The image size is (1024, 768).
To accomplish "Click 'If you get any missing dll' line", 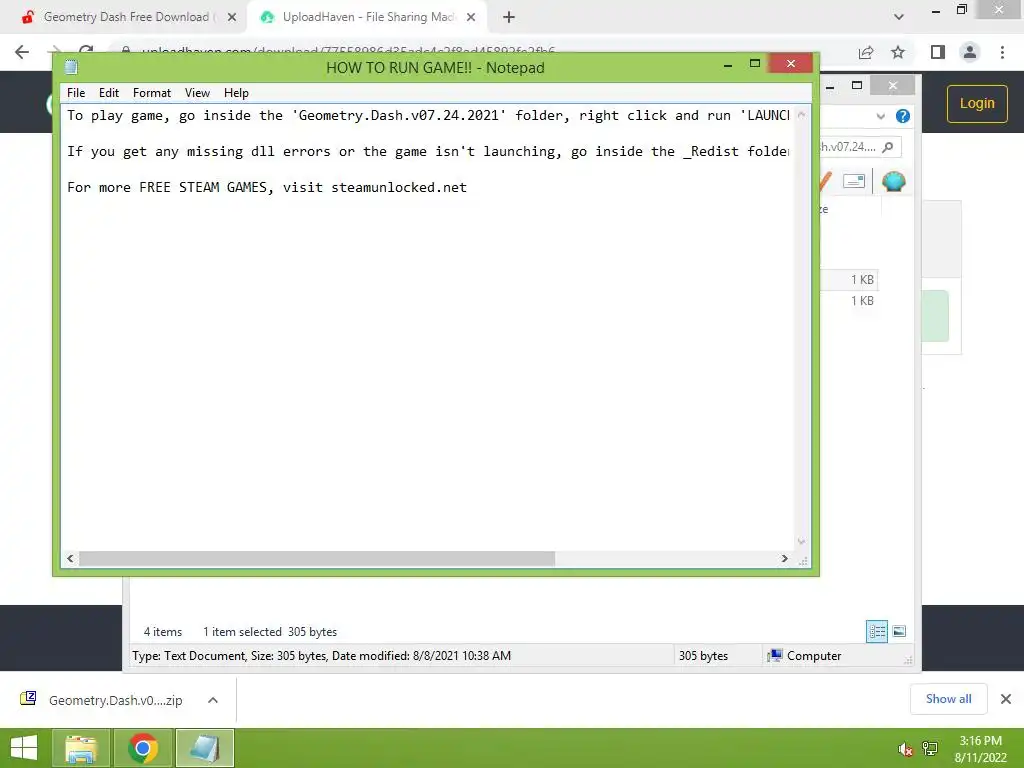I will 428,152.
